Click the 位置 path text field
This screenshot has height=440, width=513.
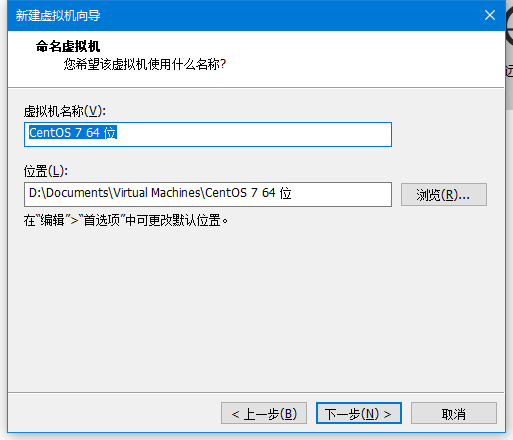click(x=208, y=194)
